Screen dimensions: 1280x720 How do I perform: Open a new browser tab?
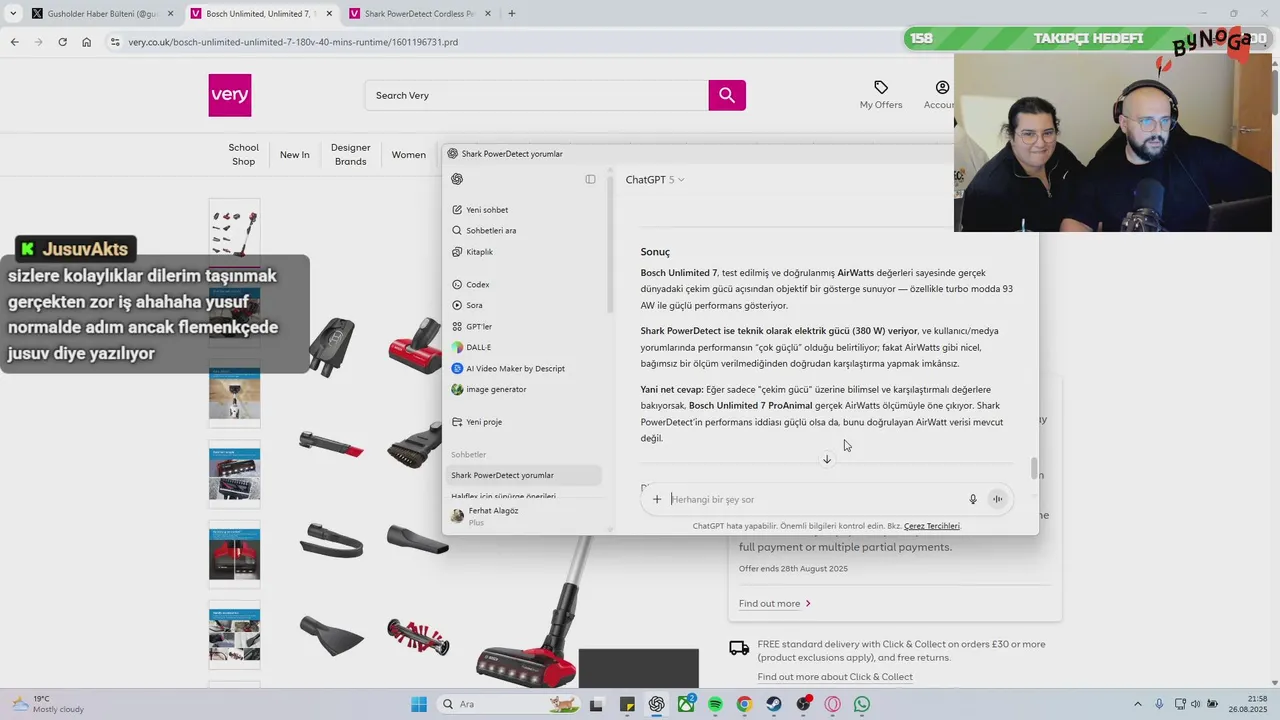[x=512, y=14]
